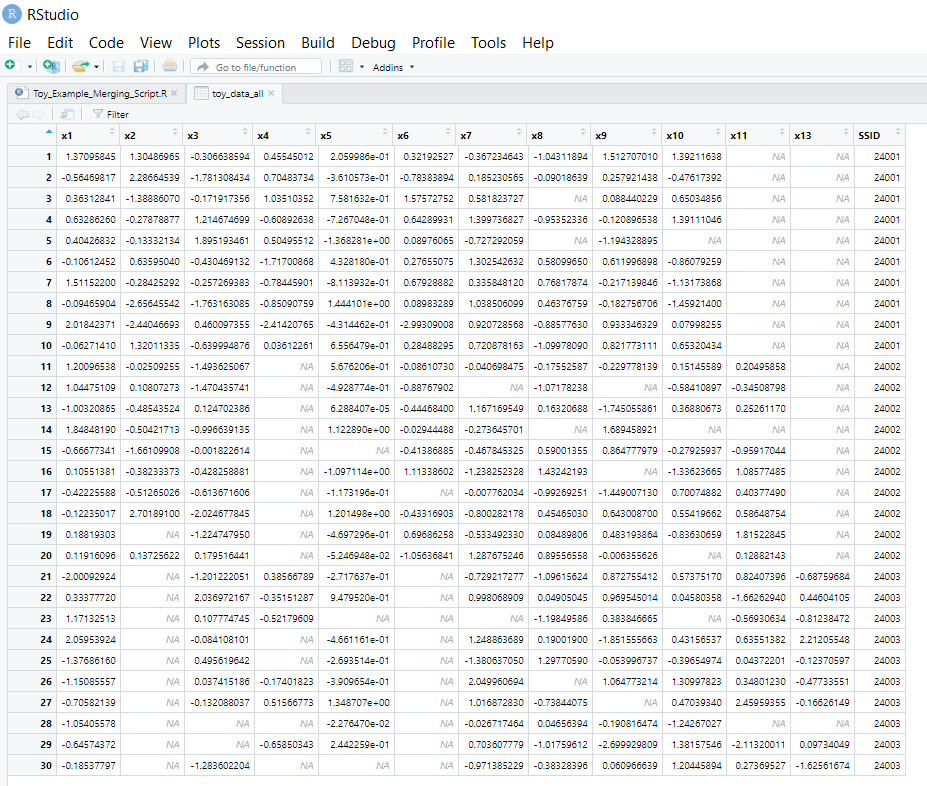Viewport: 927px width, 786px height.
Task: Open an existing file with the folder icon
Action: 82,64
